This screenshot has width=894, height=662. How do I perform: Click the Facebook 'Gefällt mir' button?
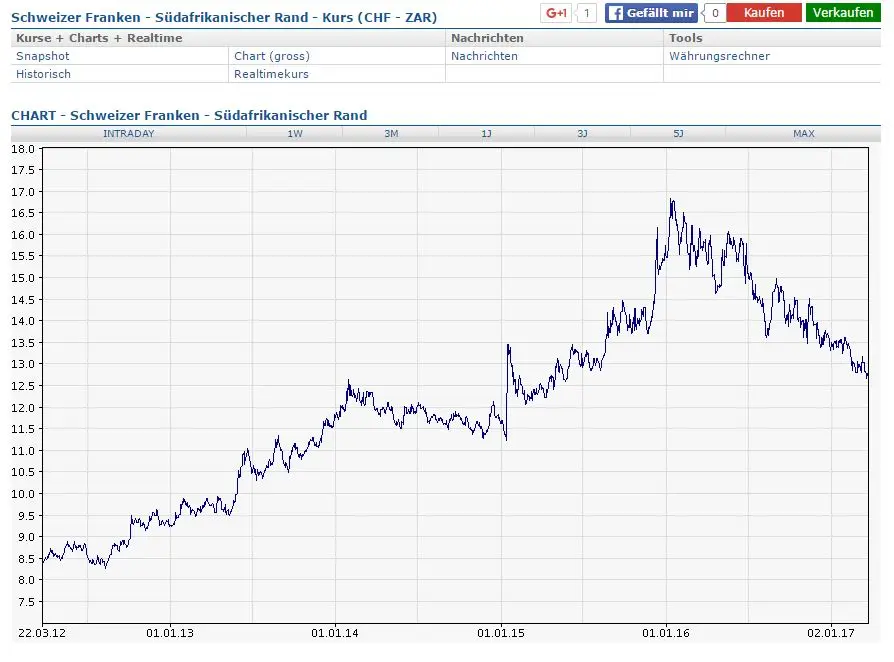pyautogui.click(x=651, y=13)
